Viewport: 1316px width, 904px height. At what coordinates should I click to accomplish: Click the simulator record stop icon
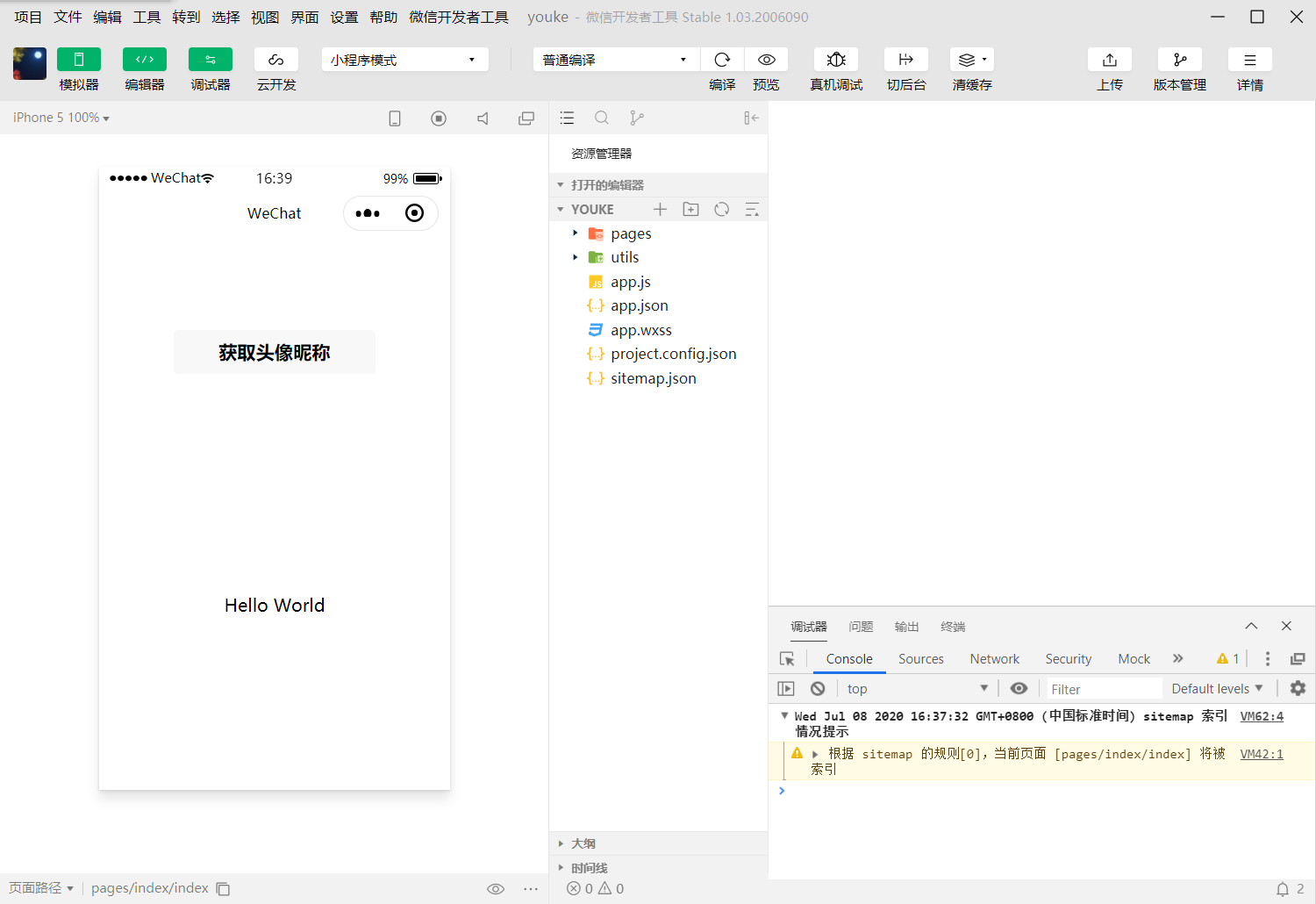tap(439, 118)
